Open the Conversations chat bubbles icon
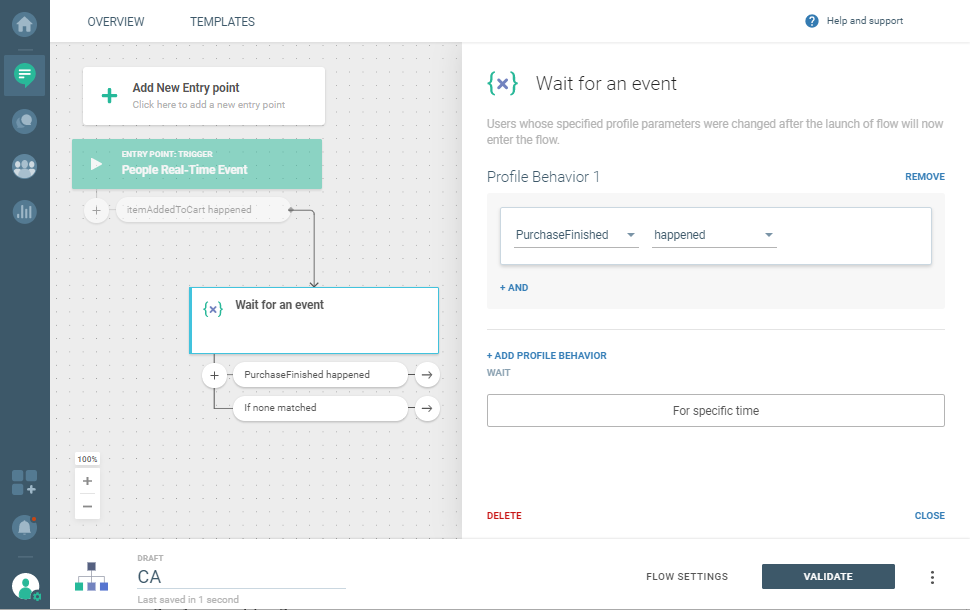The height and width of the screenshot is (610, 970). click(24, 121)
